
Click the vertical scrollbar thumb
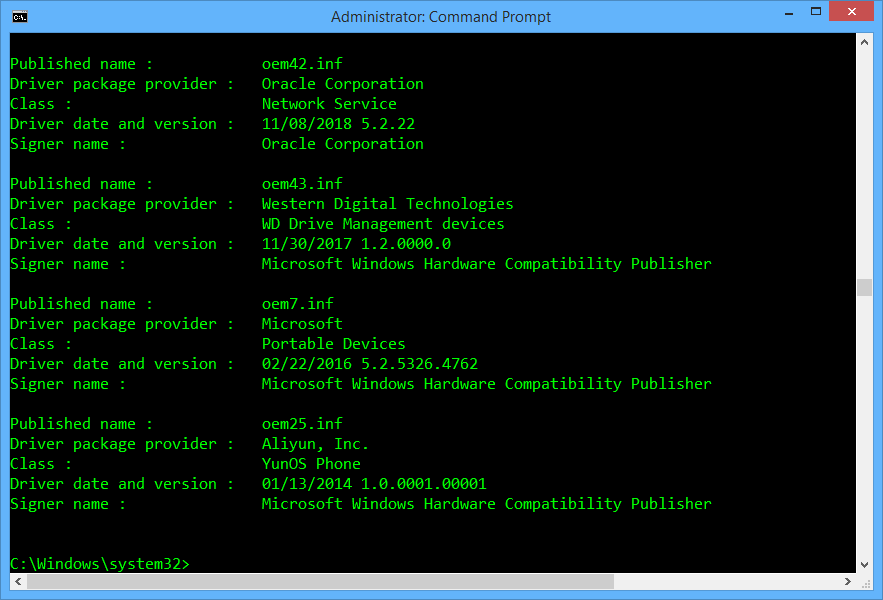[864, 287]
